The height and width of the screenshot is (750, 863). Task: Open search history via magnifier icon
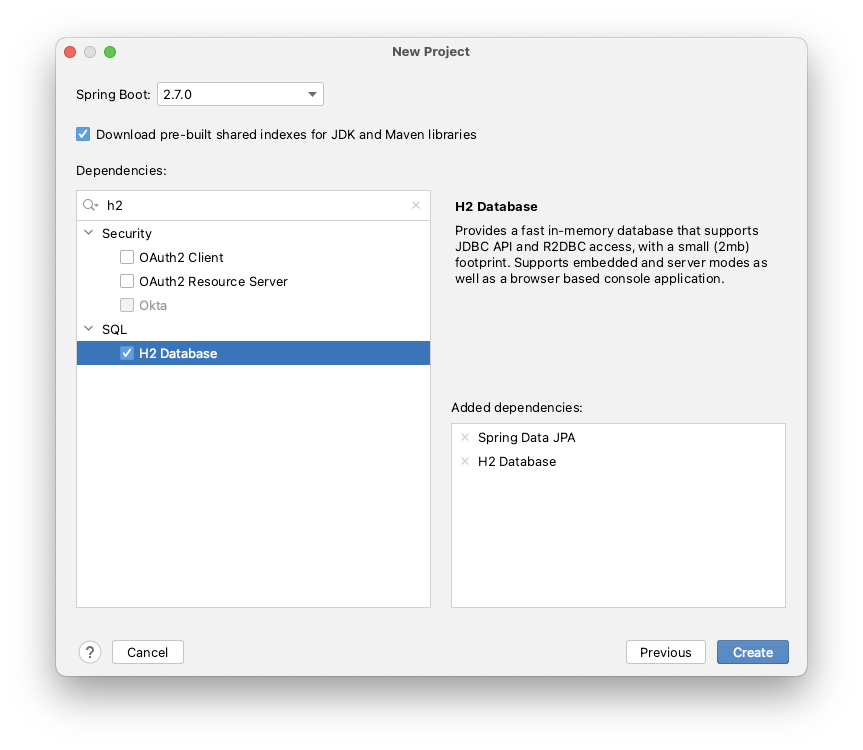[91, 205]
